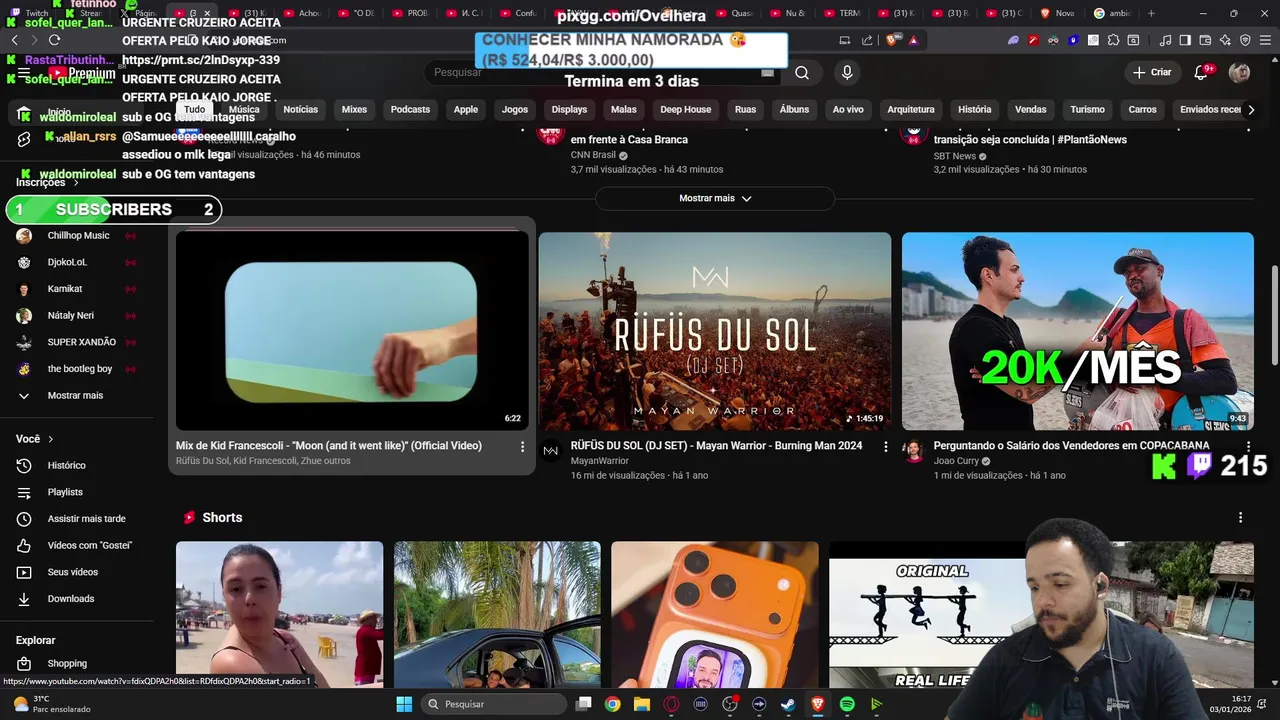Select the Turismo chip
Viewport: 1280px width, 720px height.
coord(1087,109)
